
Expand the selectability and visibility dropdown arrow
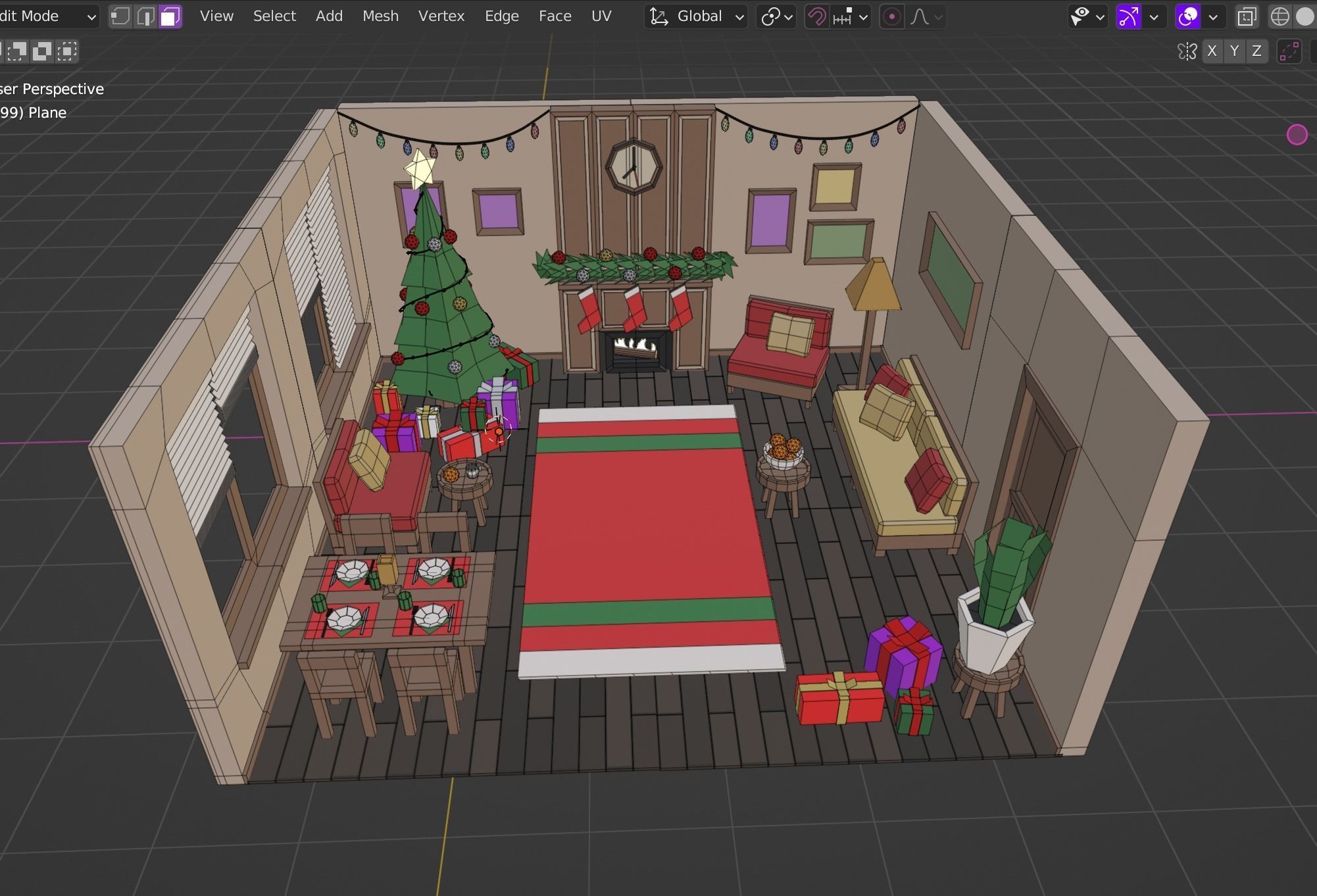pyautogui.click(x=1100, y=17)
